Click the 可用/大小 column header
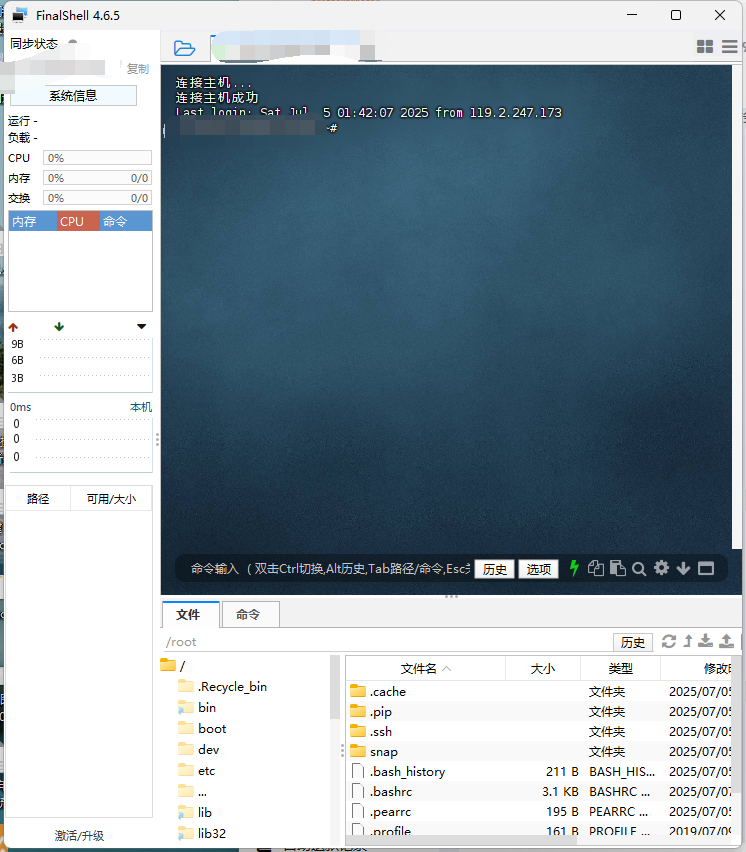This screenshot has height=852, width=746. pos(111,498)
